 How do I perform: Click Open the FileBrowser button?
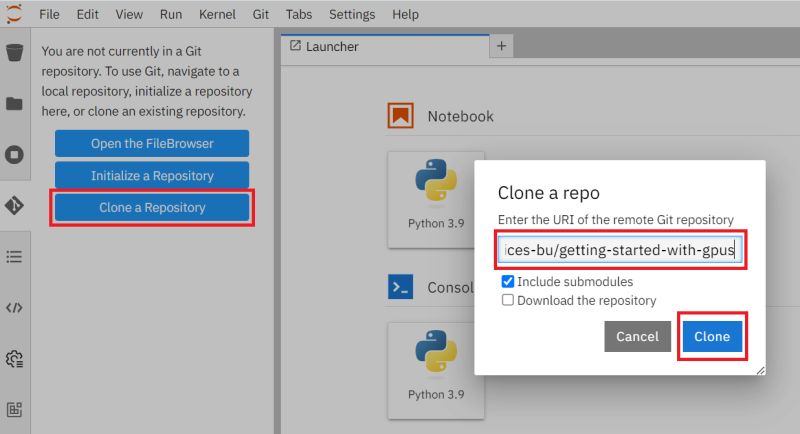pyautogui.click(x=152, y=143)
